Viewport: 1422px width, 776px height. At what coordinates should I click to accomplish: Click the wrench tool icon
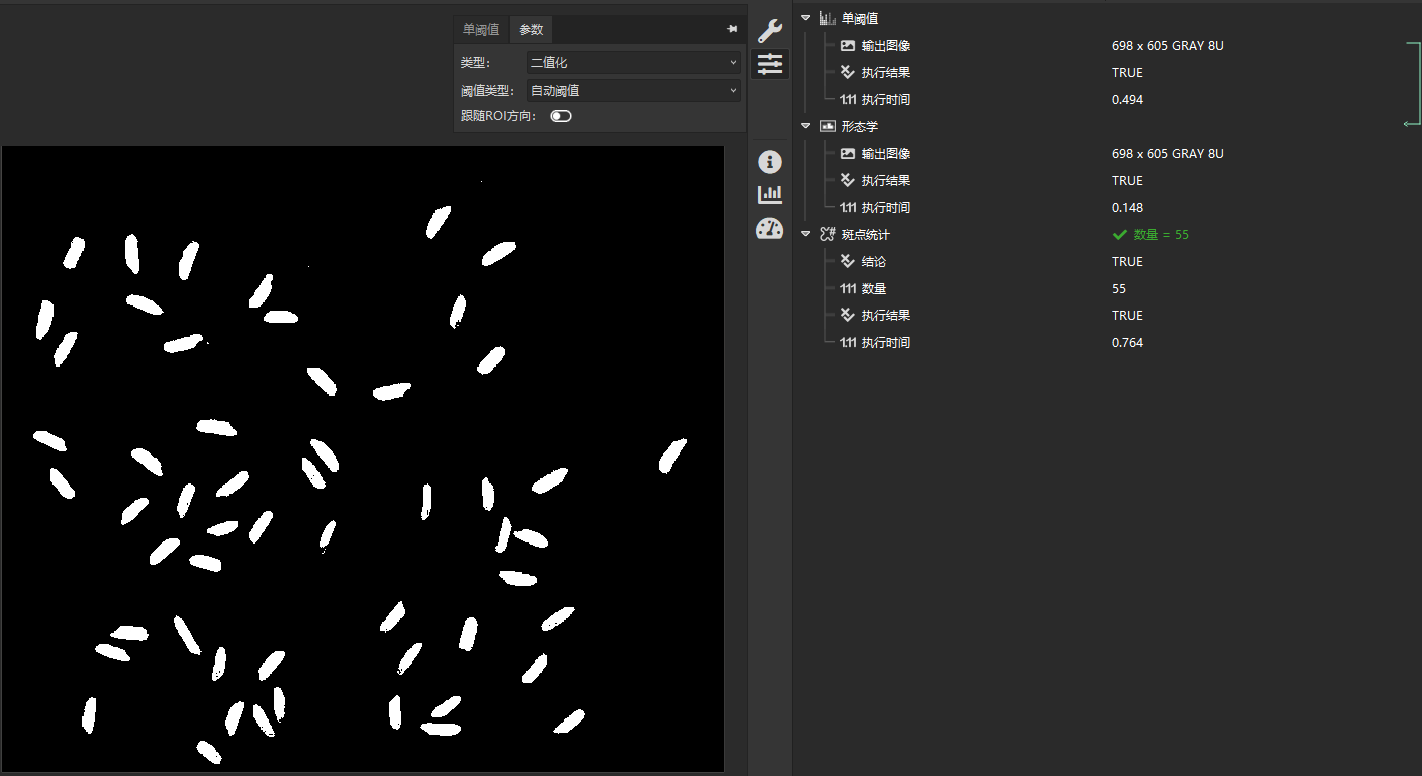pos(769,31)
